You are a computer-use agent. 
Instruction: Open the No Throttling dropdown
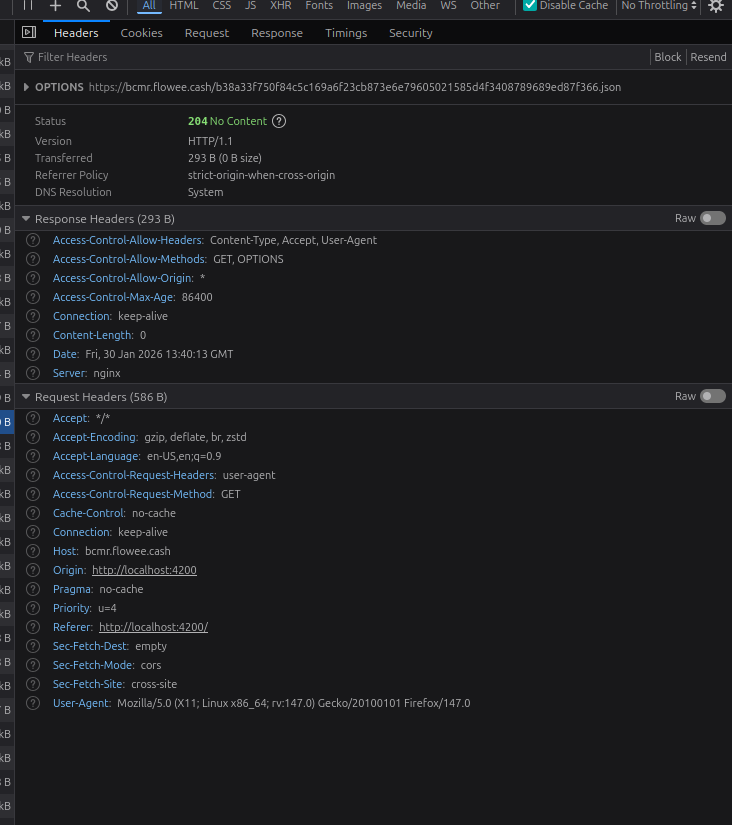[x=659, y=6]
